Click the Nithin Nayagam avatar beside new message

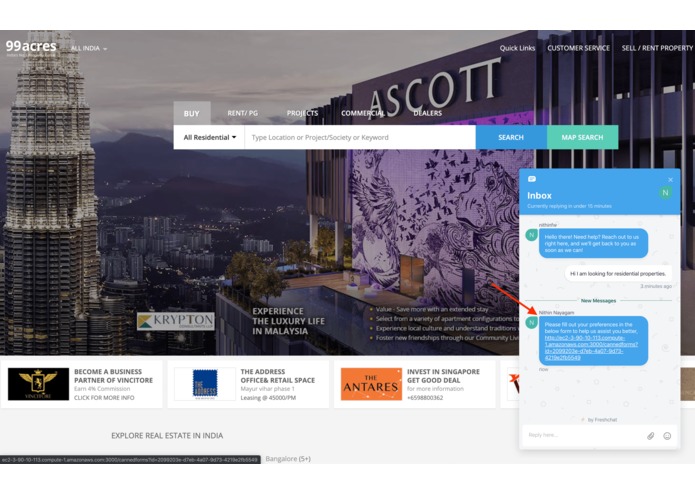[x=531, y=323]
